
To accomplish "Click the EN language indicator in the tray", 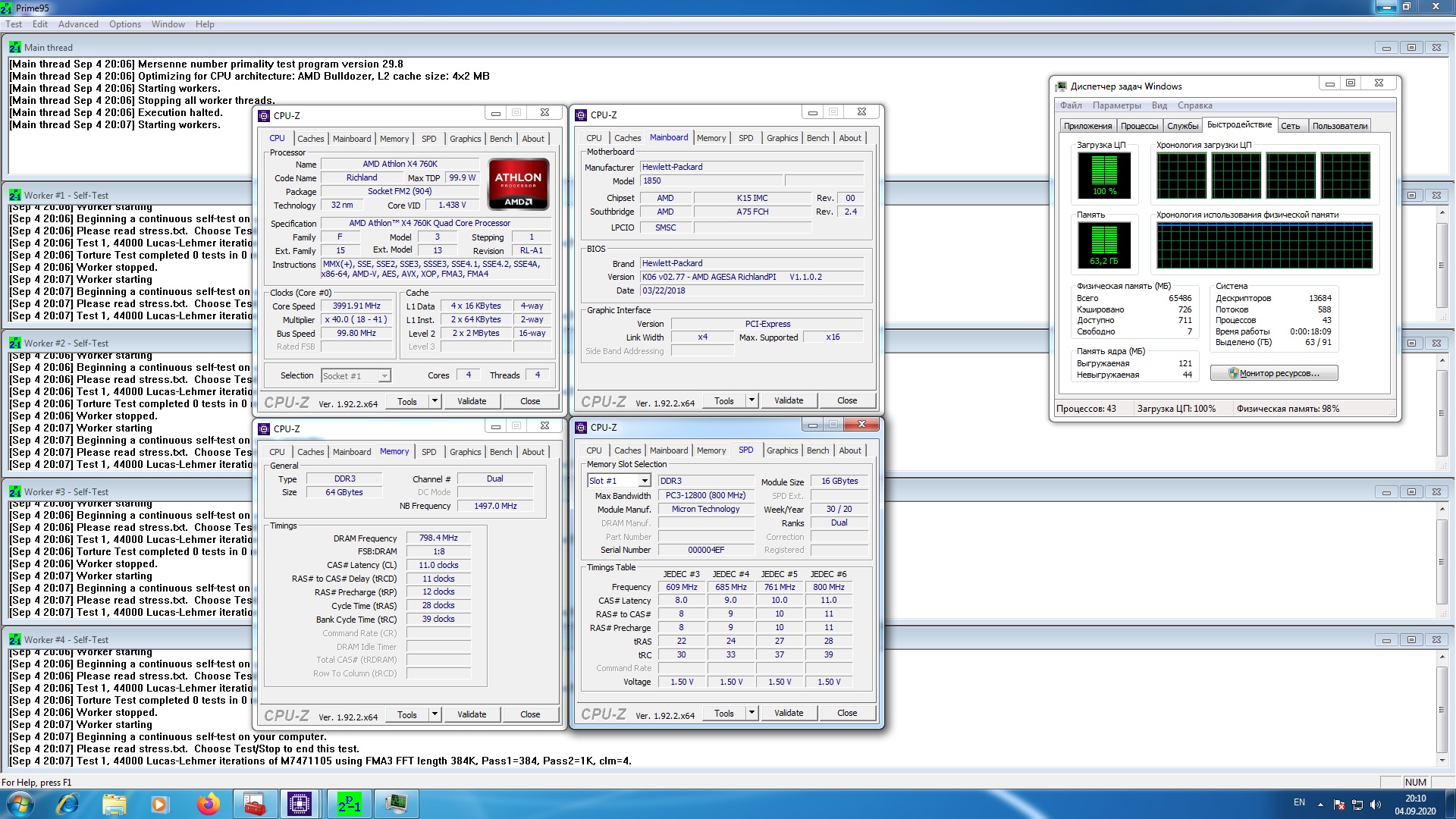I will (x=1299, y=802).
